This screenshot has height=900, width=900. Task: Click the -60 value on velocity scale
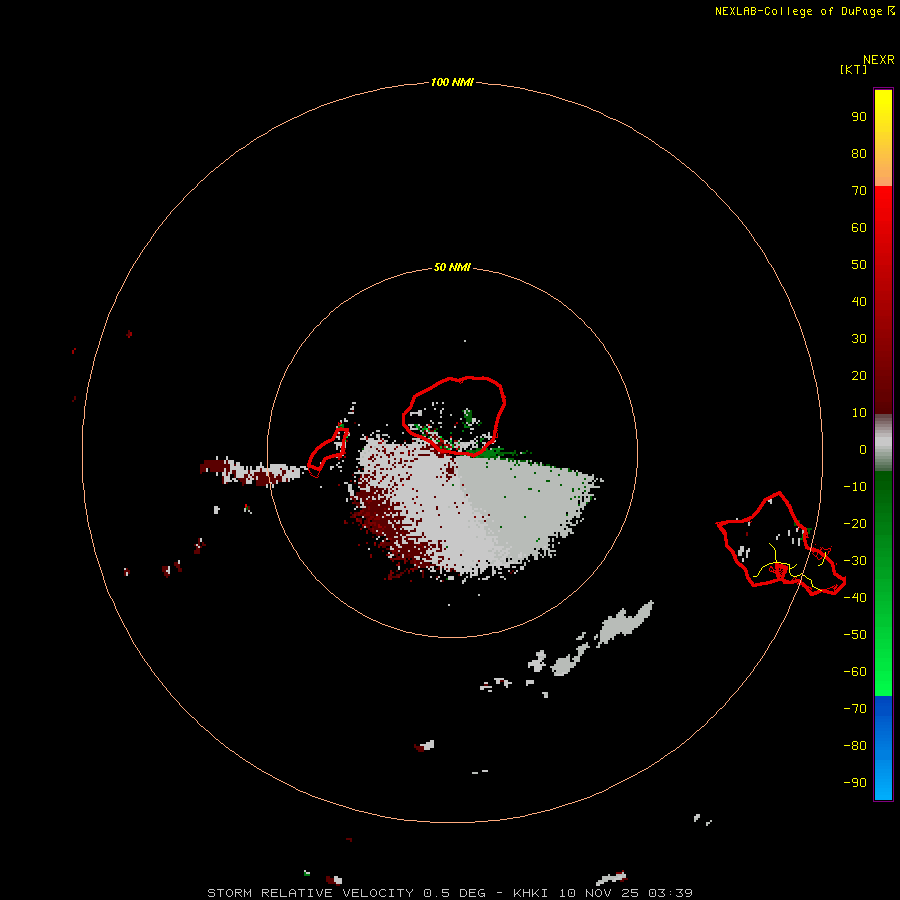855,672
